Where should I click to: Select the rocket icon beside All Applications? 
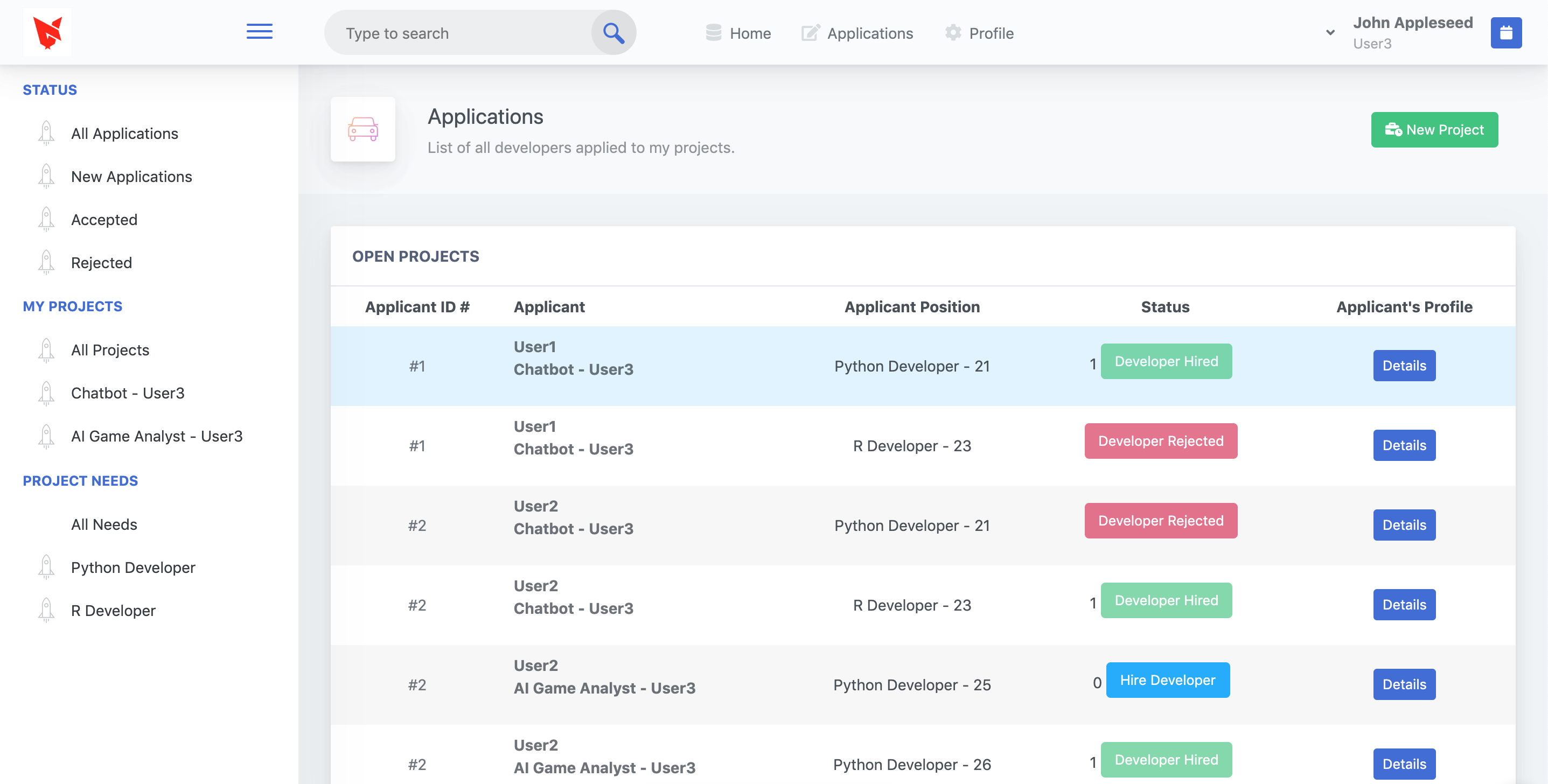pos(46,132)
